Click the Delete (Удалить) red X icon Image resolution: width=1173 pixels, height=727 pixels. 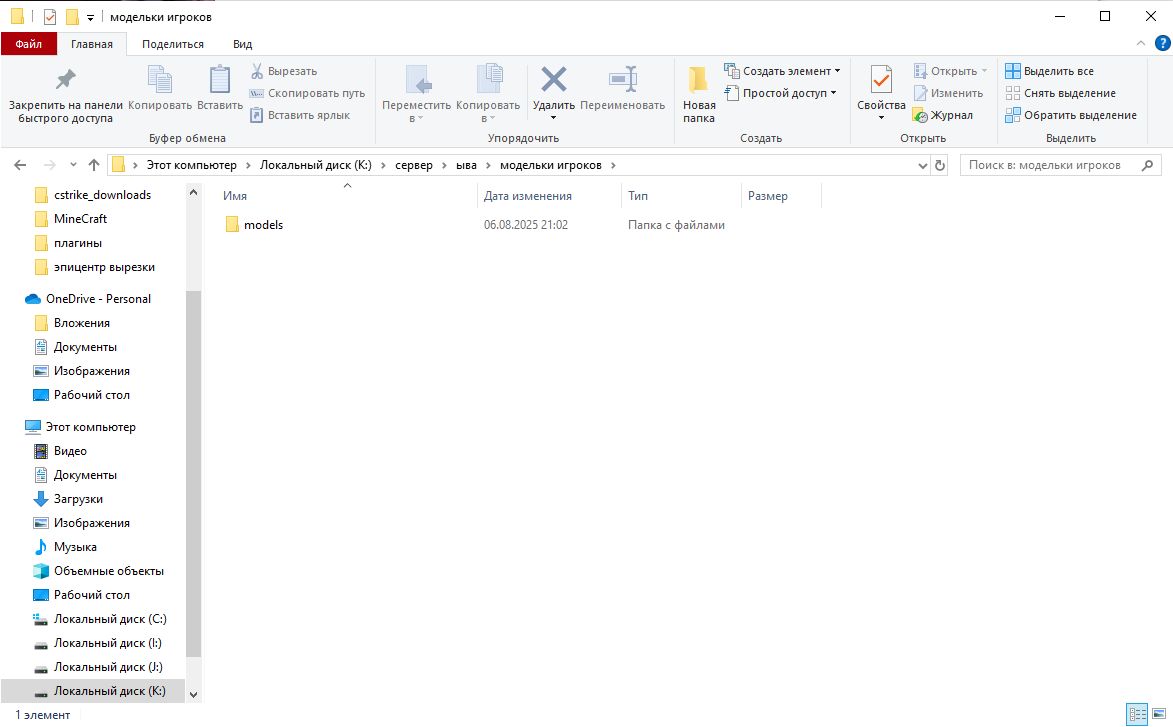pos(553,80)
